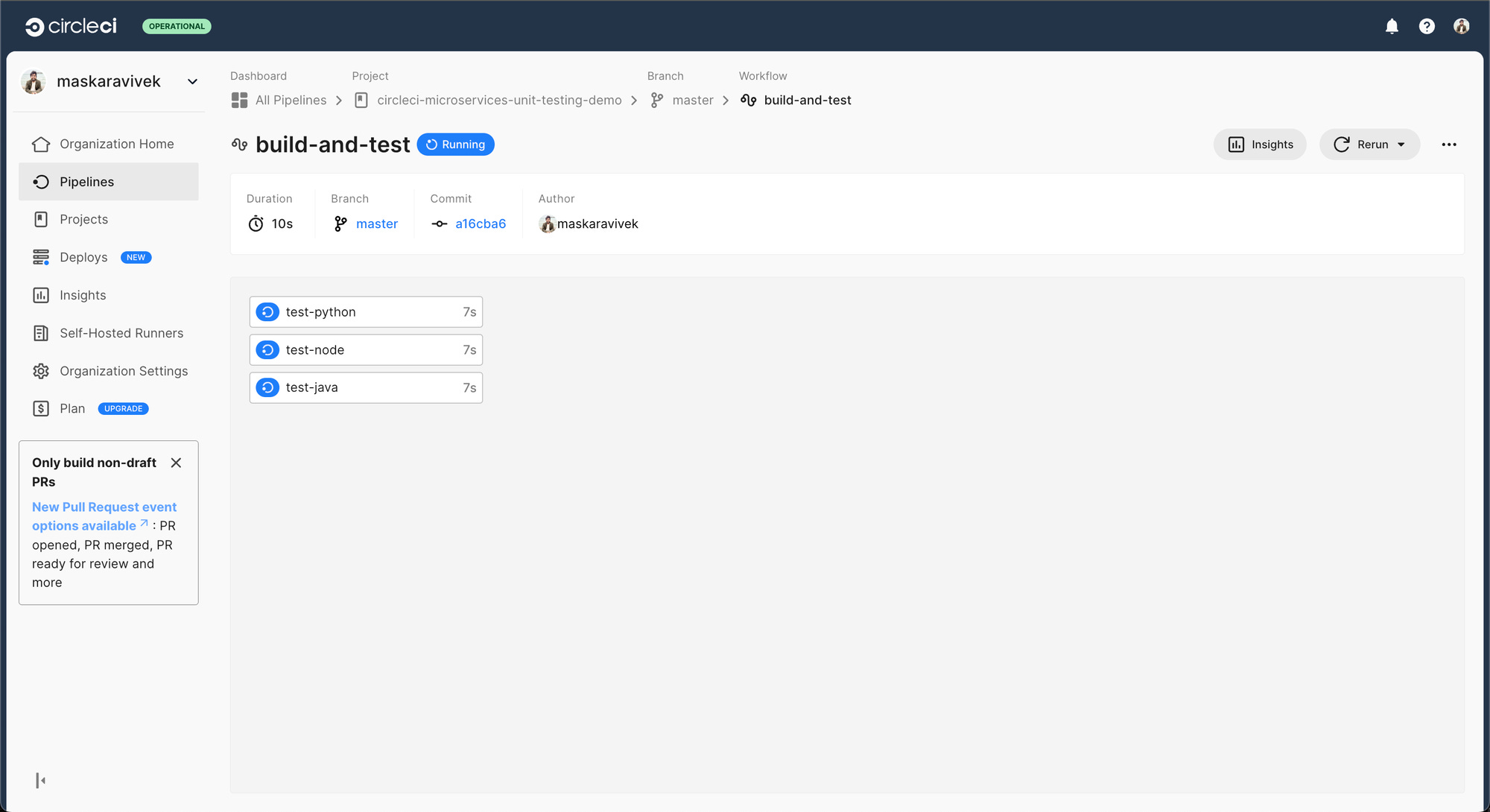Image resolution: width=1490 pixels, height=812 pixels.
Task: Click the Insights button near Rerun
Action: point(1260,145)
